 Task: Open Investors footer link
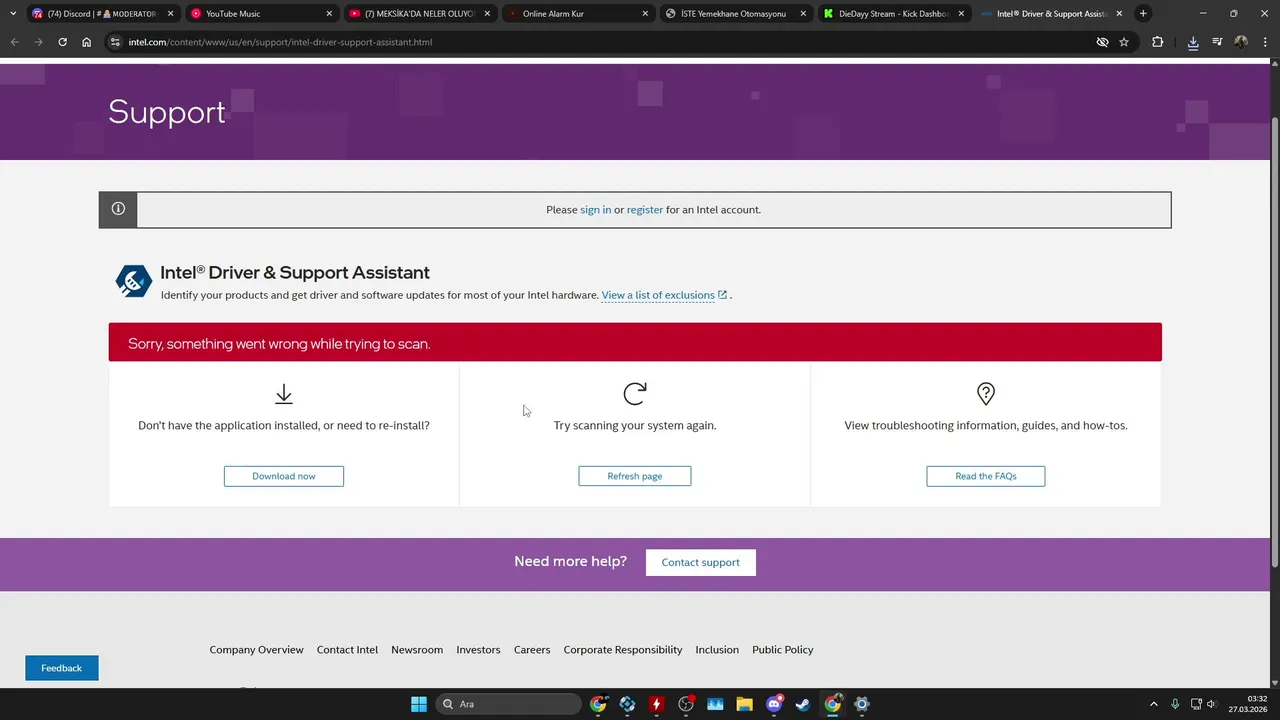(x=478, y=650)
